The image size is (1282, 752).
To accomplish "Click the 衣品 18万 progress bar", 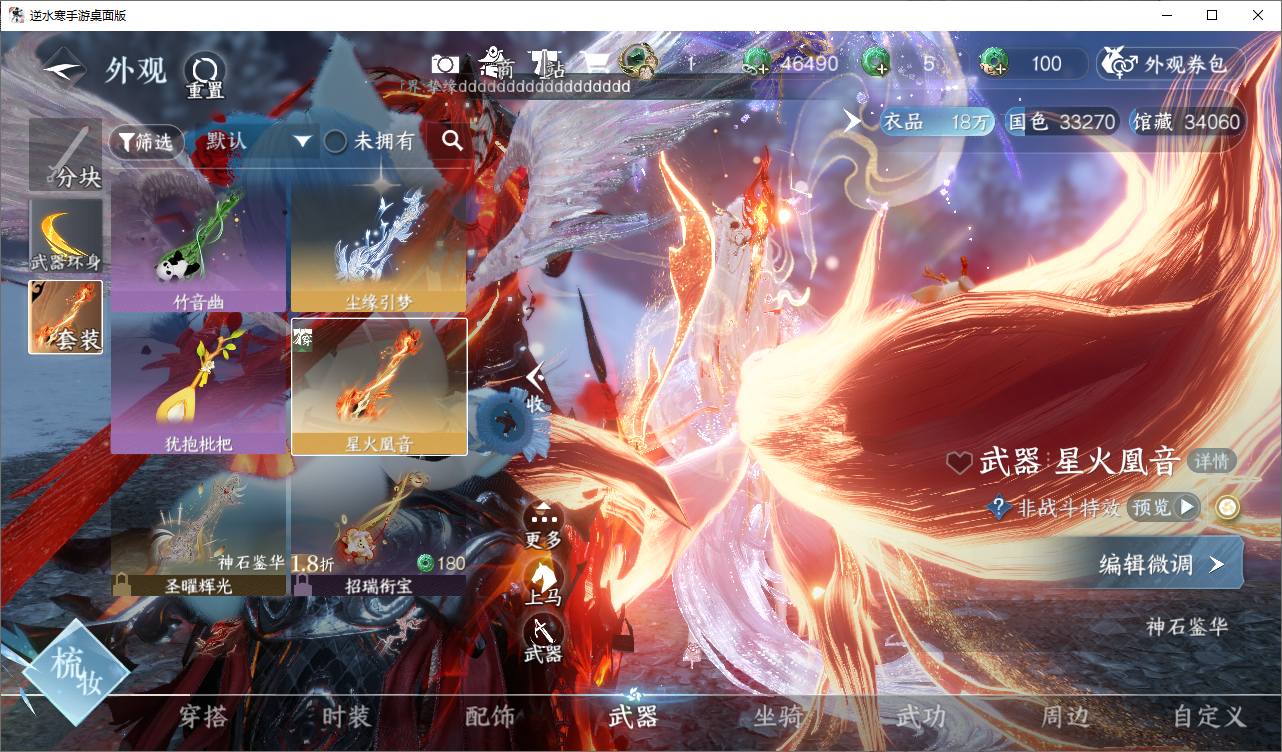I will [x=934, y=122].
